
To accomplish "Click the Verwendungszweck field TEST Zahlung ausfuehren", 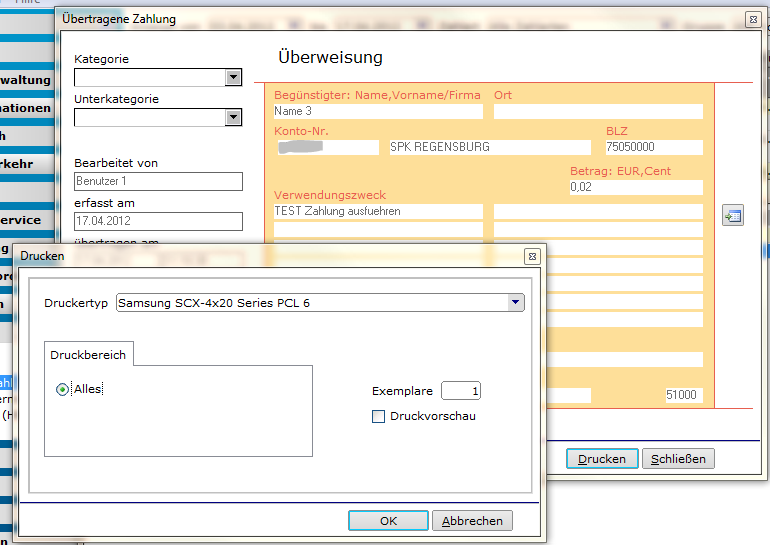I will click(x=378, y=211).
